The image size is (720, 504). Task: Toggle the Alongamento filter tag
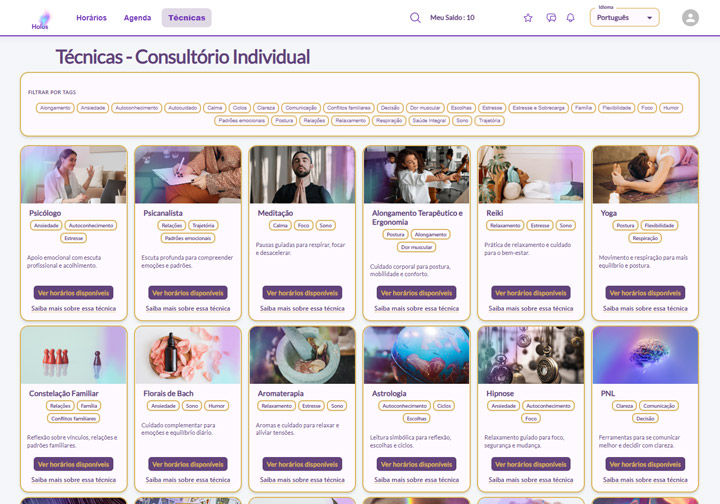tap(55, 108)
